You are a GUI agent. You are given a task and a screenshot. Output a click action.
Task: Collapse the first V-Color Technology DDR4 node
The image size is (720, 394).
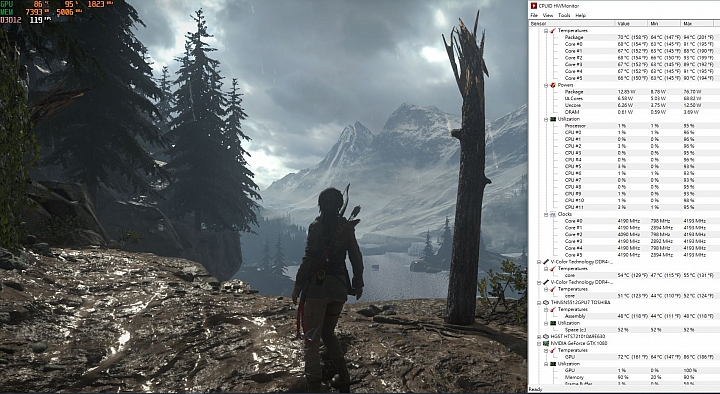539,262
